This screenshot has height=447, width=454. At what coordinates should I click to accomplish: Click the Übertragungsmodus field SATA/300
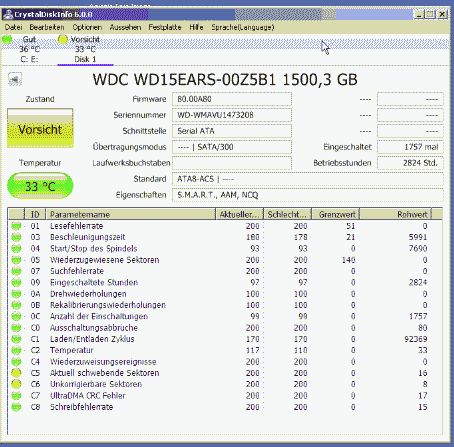[232, 147]
